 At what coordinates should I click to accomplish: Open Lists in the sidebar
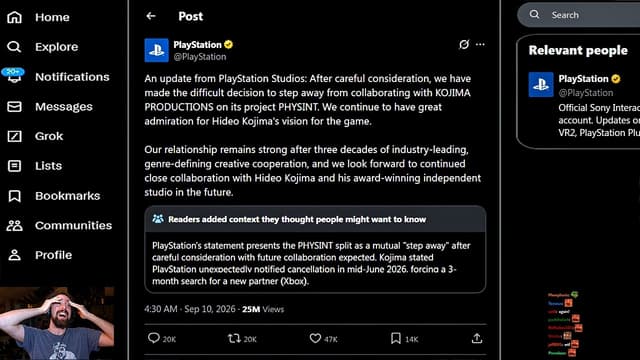35,166
